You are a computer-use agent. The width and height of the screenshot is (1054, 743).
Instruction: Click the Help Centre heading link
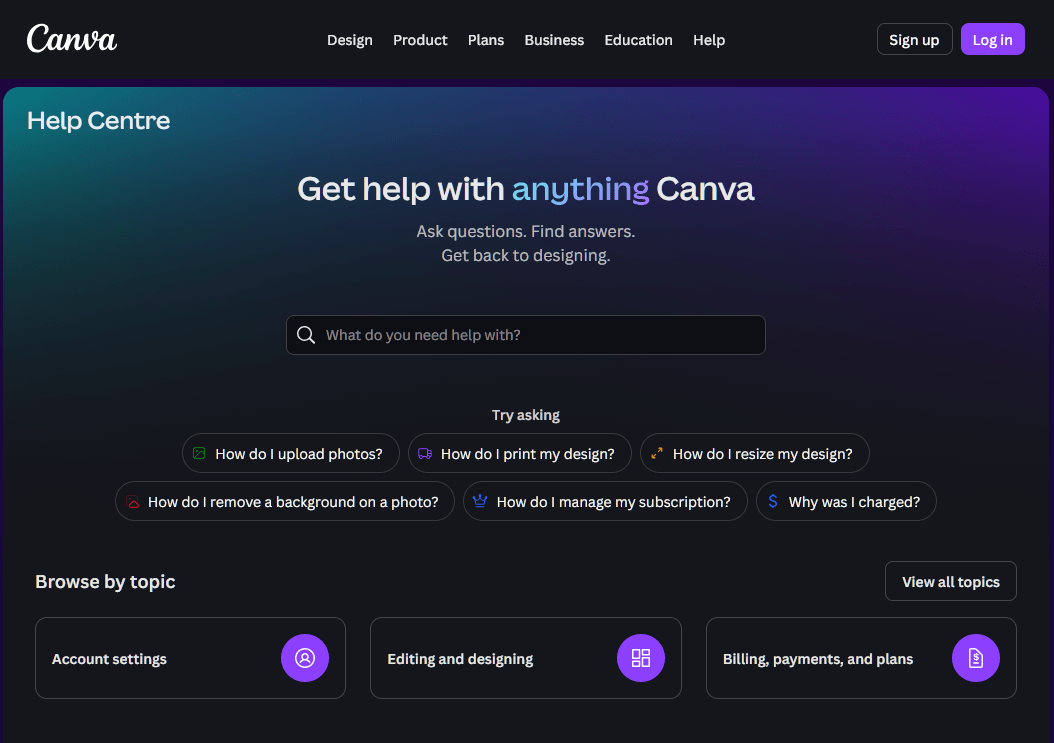98,120
